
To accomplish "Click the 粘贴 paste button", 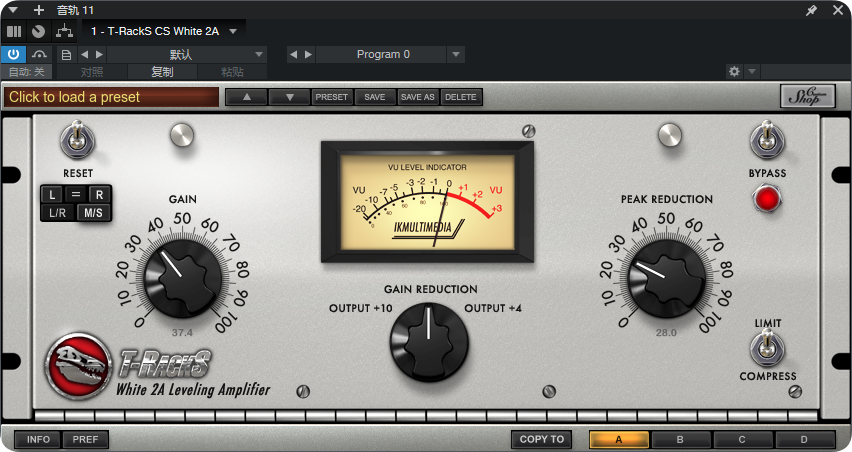I will 232,72.
